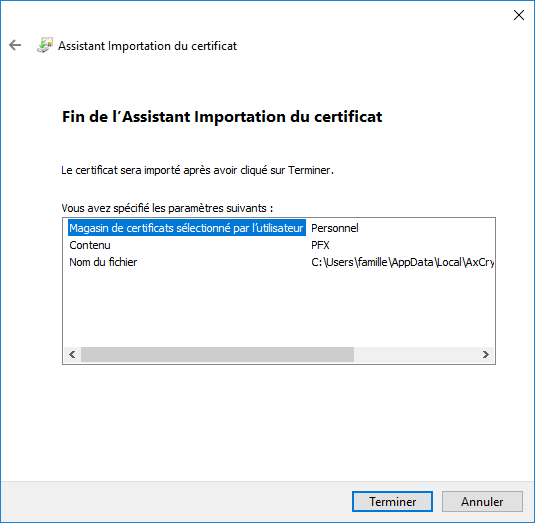Click the 'Le certificat sera importé' text

point(198,170)
